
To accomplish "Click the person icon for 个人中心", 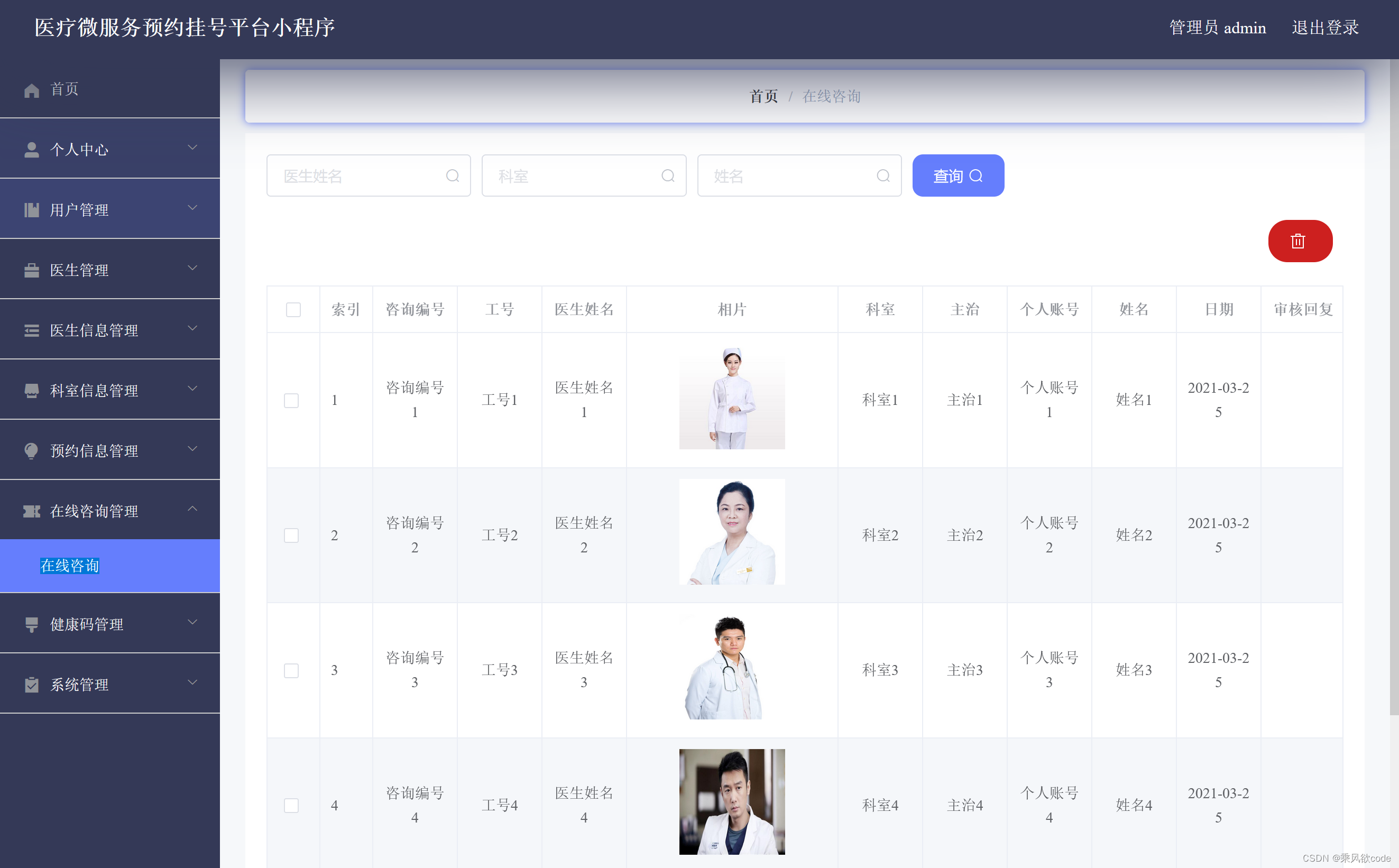I will point(32,150).
